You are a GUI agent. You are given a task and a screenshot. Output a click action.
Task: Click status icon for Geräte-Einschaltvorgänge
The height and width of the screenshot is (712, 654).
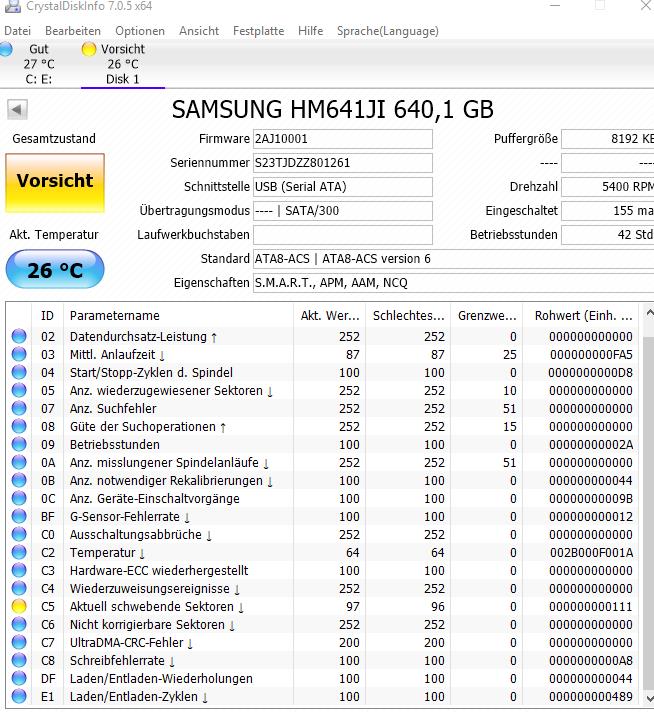pyautogui.click(x=19, y=499)
